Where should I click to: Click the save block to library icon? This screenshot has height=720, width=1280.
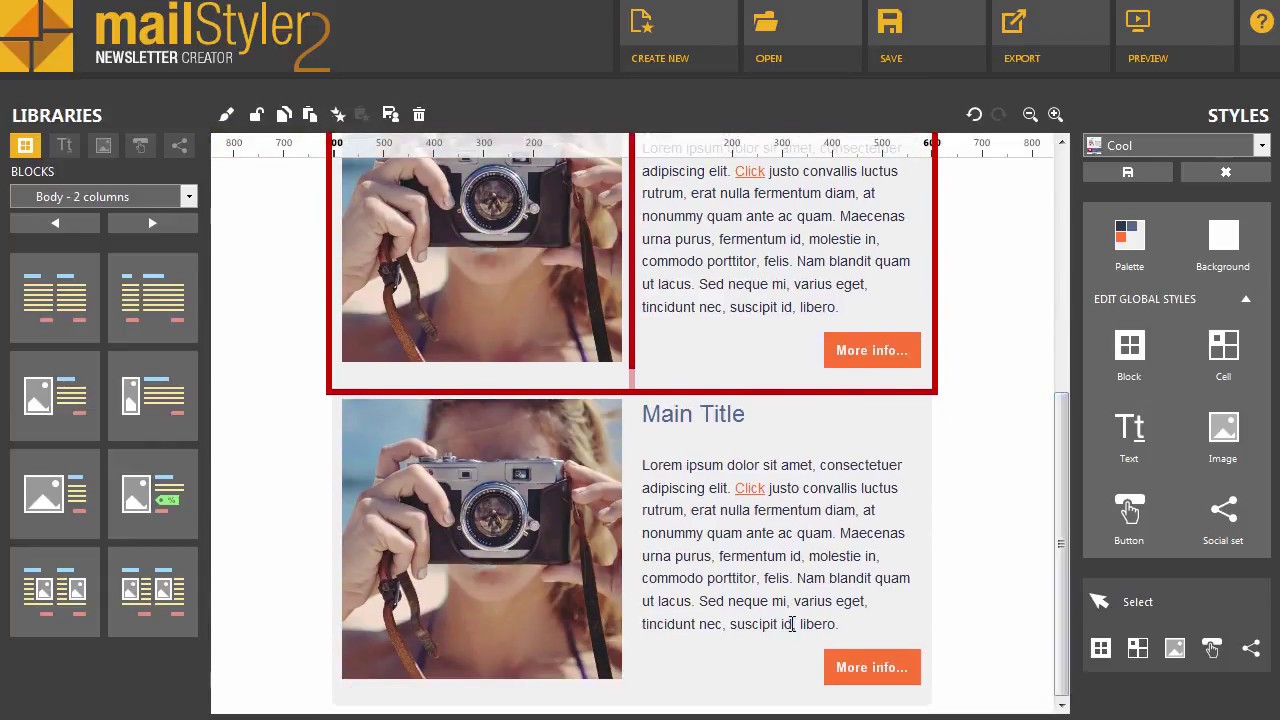(391, 114)
